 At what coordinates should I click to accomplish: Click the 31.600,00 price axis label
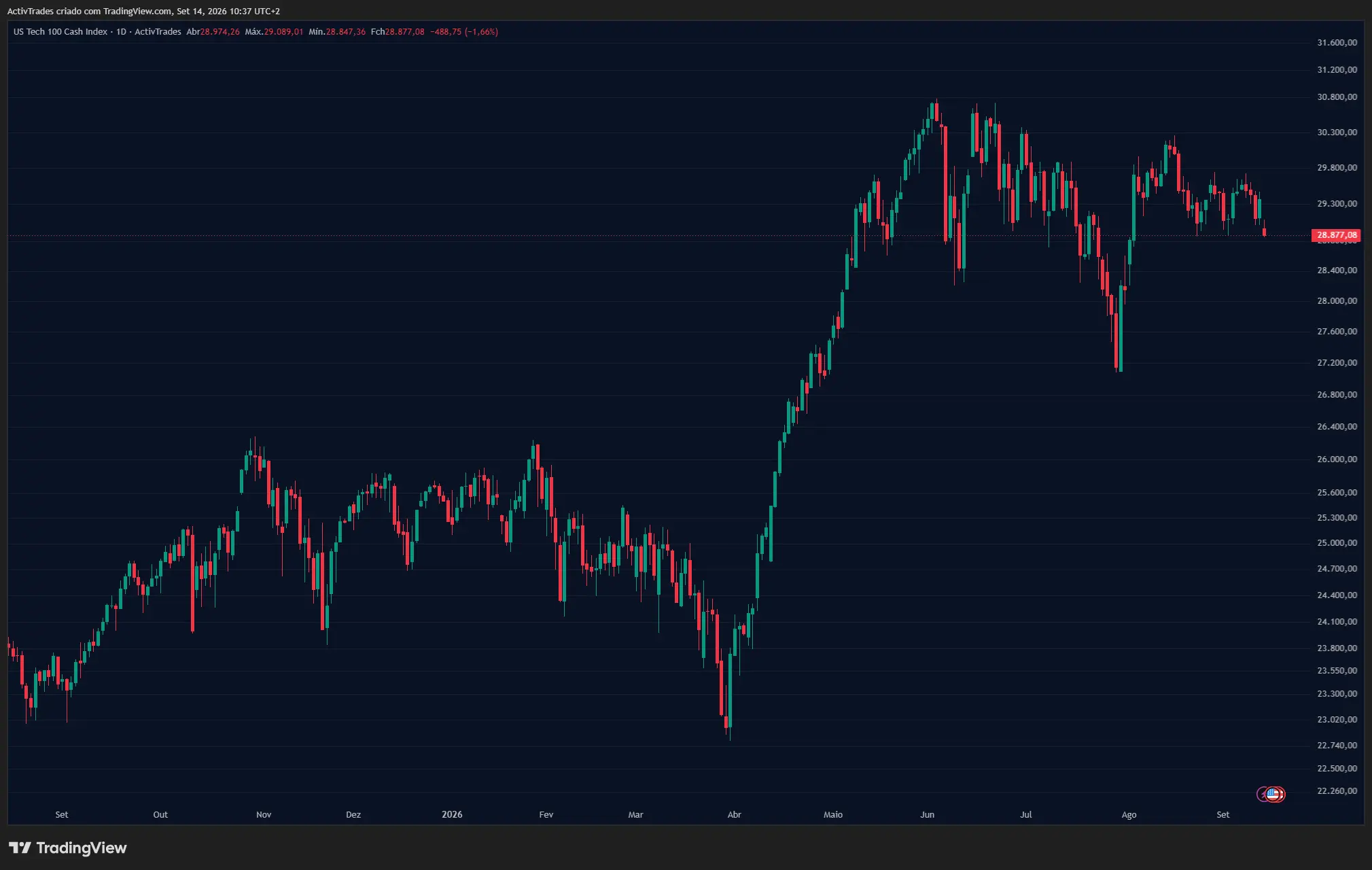coord(1337,43)
